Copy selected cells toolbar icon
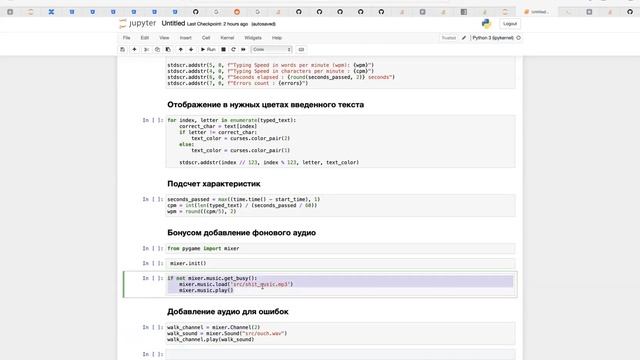 (157, 49)
